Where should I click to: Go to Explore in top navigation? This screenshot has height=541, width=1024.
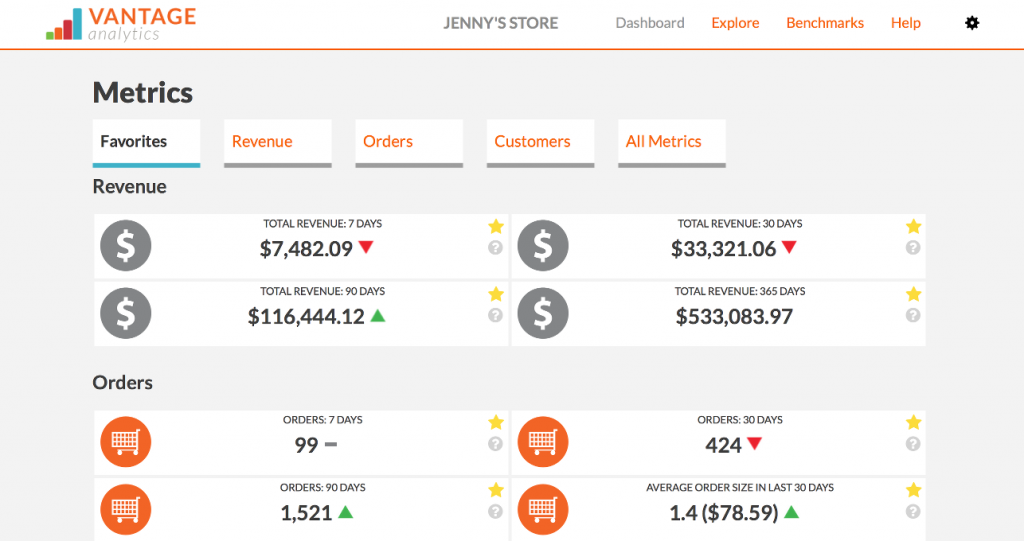point(735,23)
